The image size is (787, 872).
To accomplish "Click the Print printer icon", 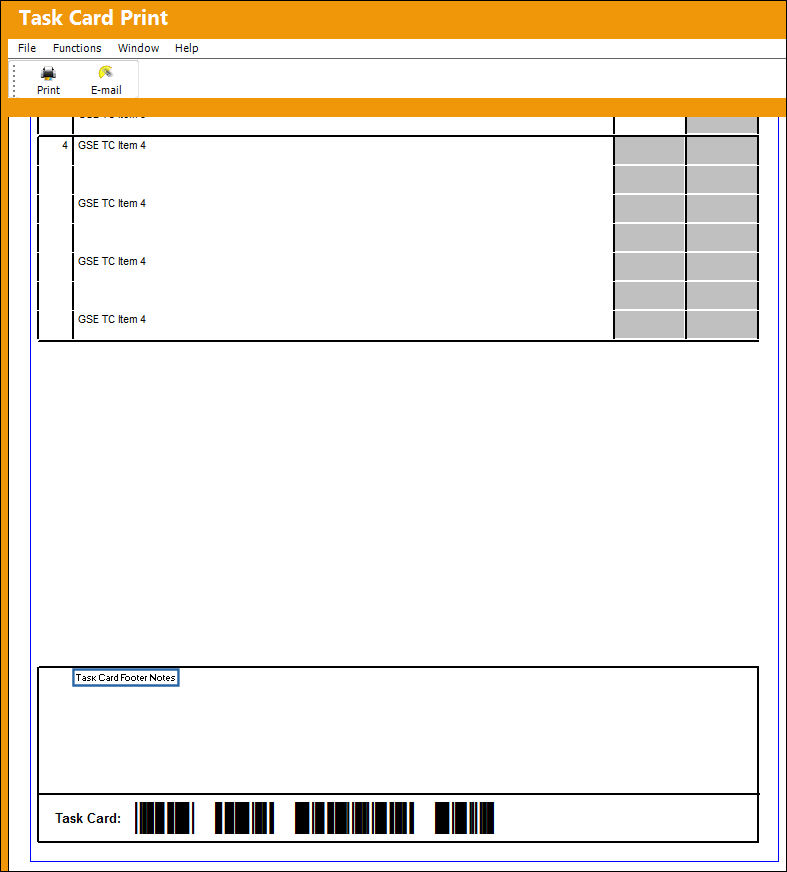I will tap(48, 73).
